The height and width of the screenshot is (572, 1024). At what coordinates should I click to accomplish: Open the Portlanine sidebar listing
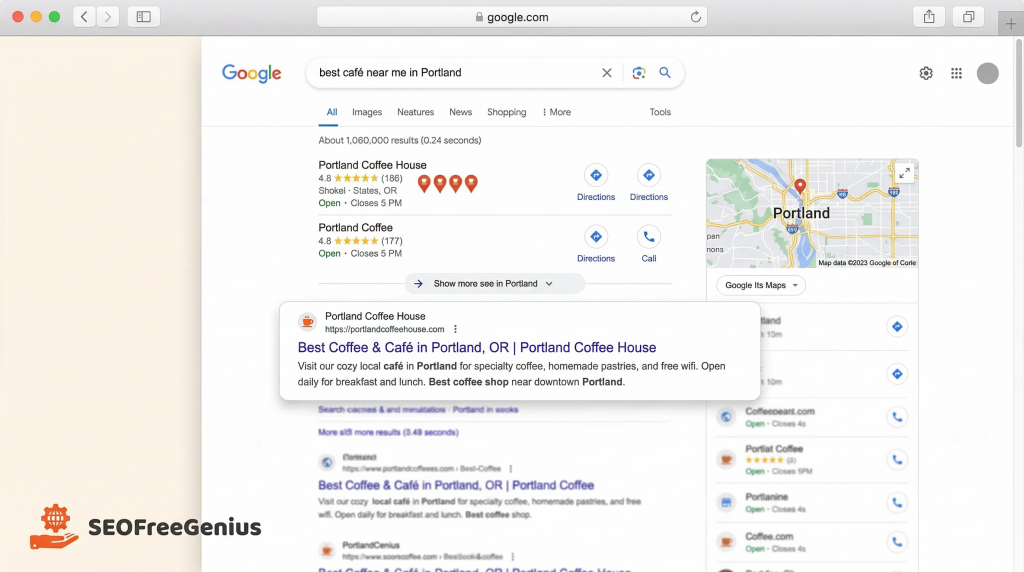(x=767, y=497)
